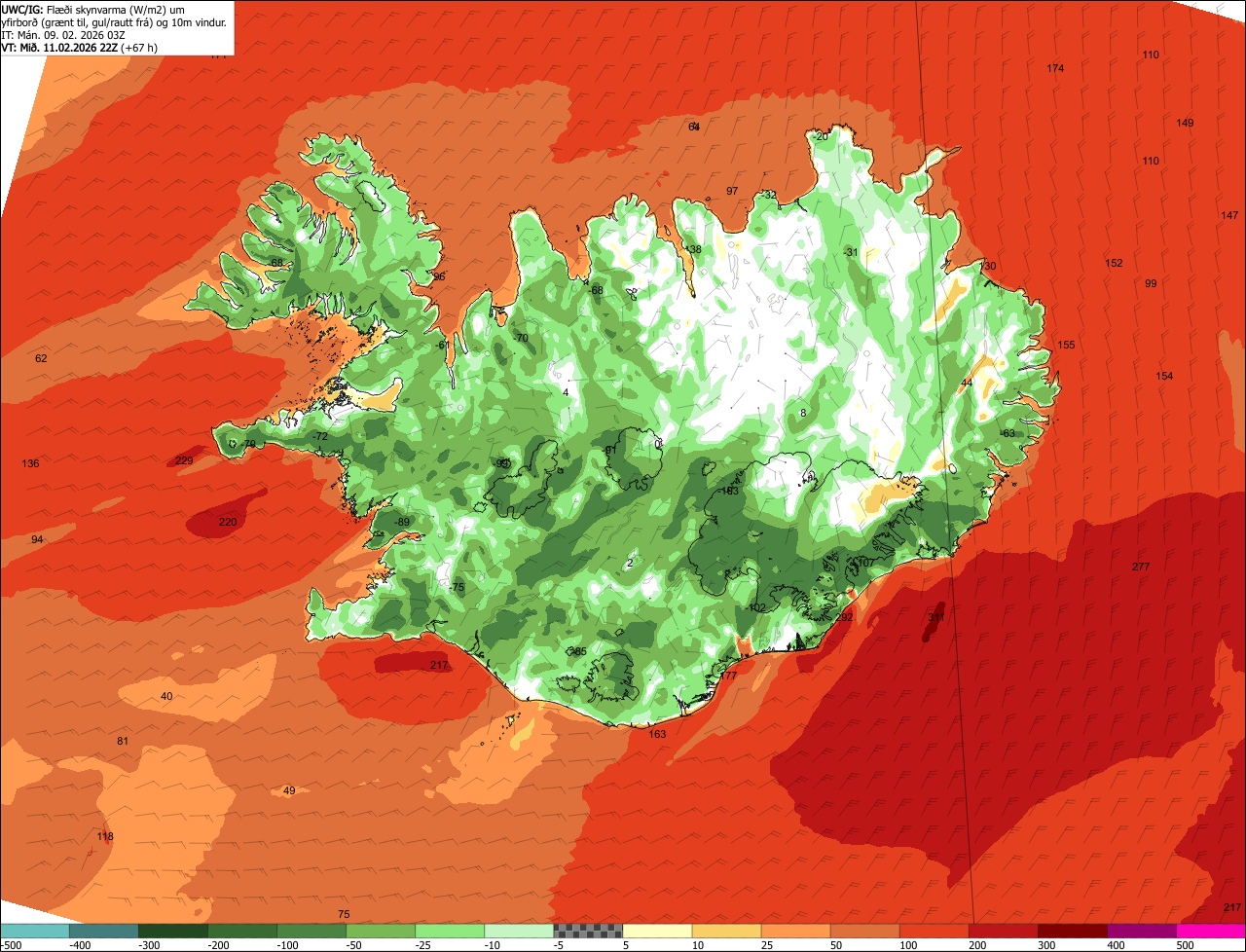
Task: Click the 152 value east of Iceland
Action: point(1114,263)
